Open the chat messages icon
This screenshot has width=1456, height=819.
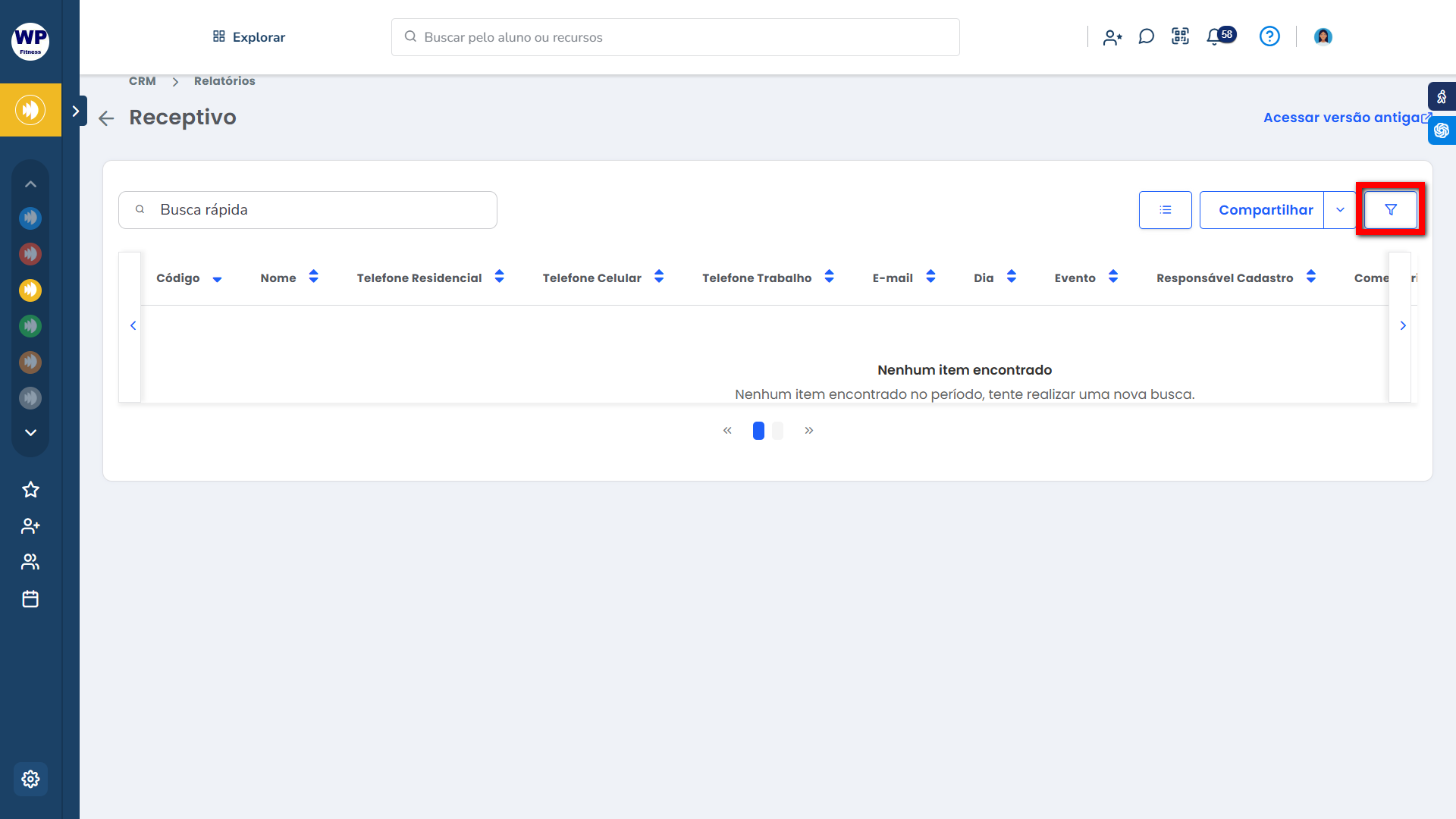1146,36
